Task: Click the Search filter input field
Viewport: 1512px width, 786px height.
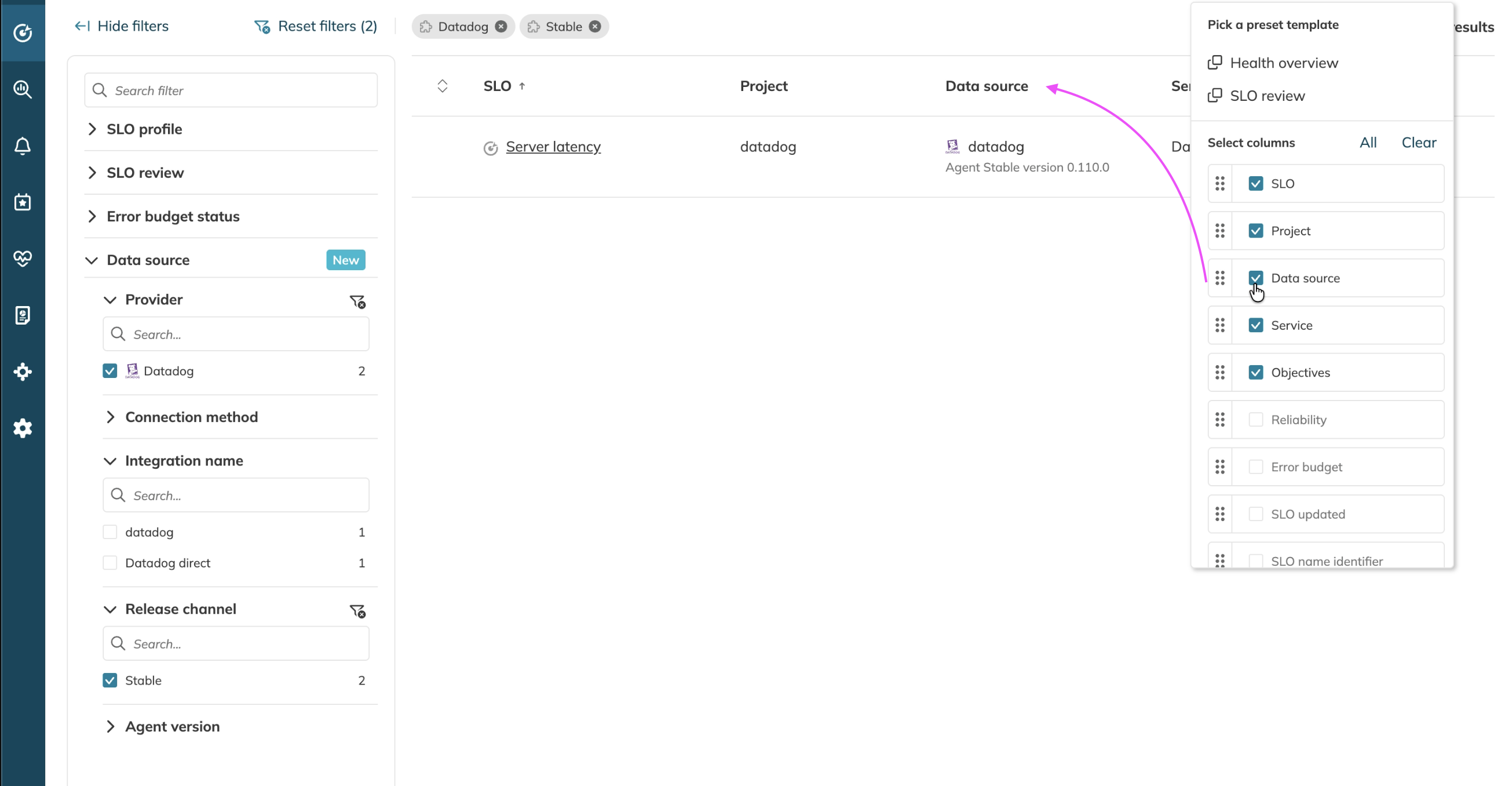Action: 231,90
